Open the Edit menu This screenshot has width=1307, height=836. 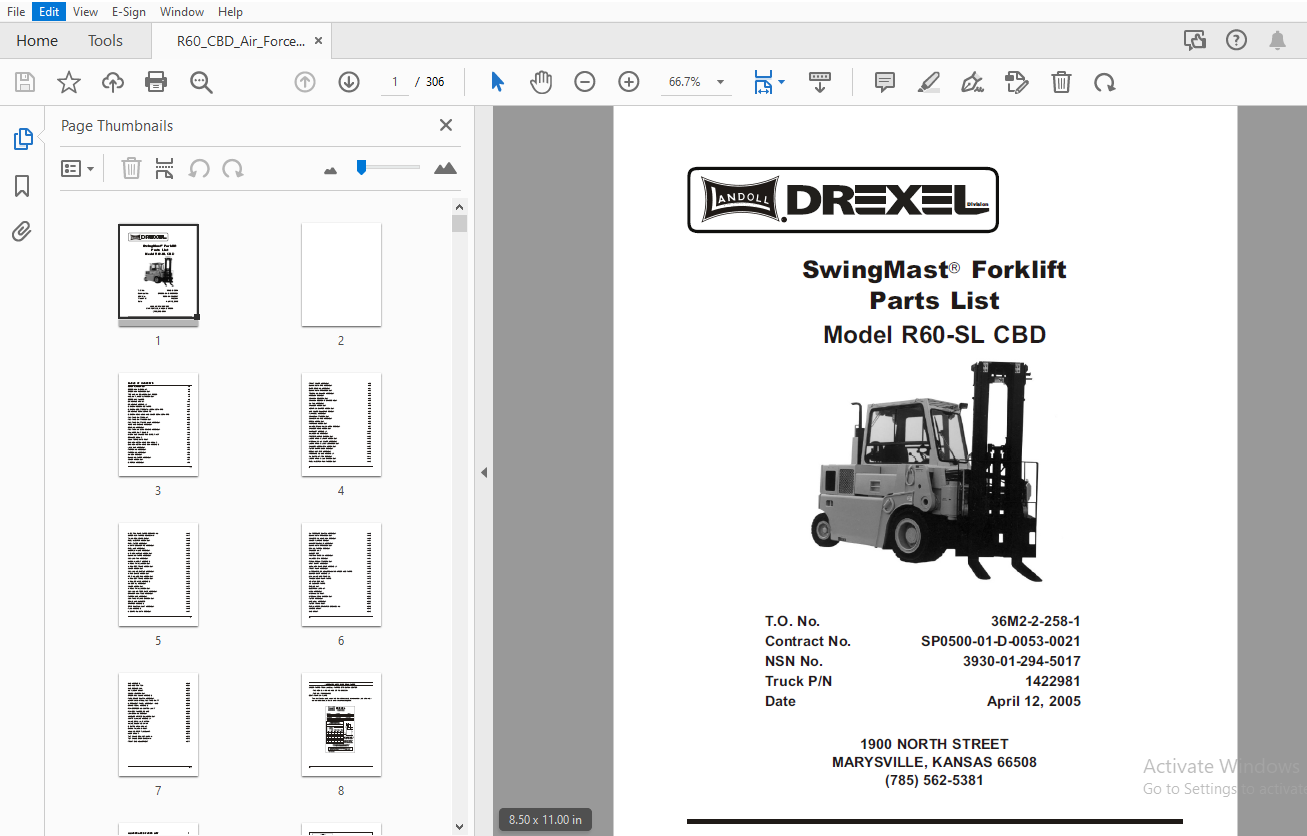coord(49,11)
